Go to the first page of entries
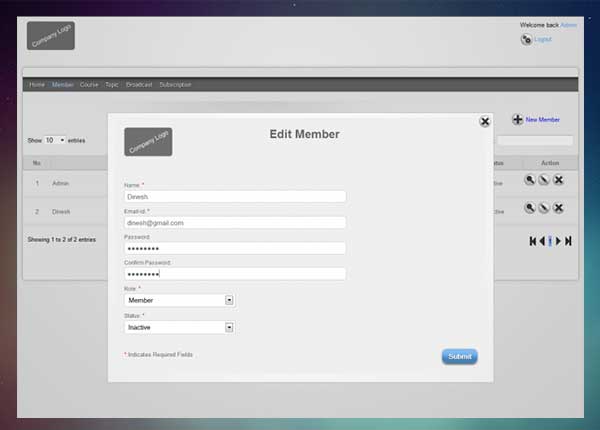Image resolution: width=600 pixels, height=430 pixels. coord(533,241)
